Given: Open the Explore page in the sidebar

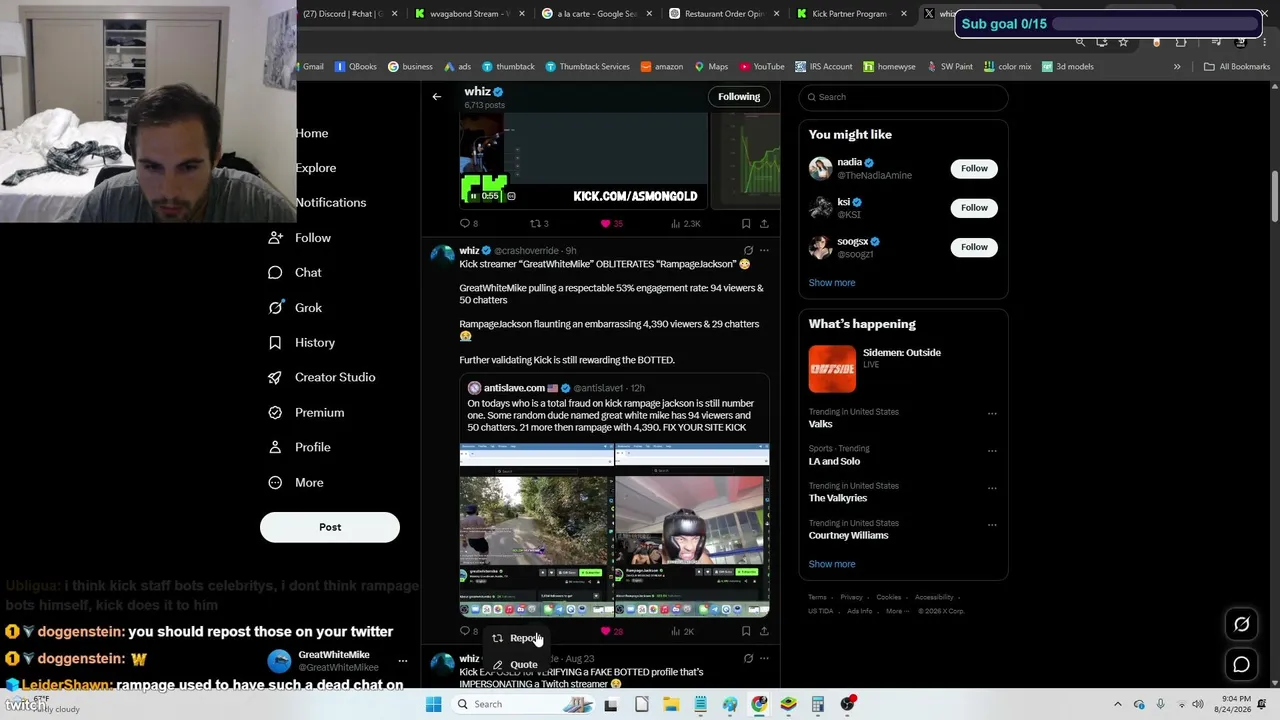Looking at the screenshot, I should [x=316, y=168].
